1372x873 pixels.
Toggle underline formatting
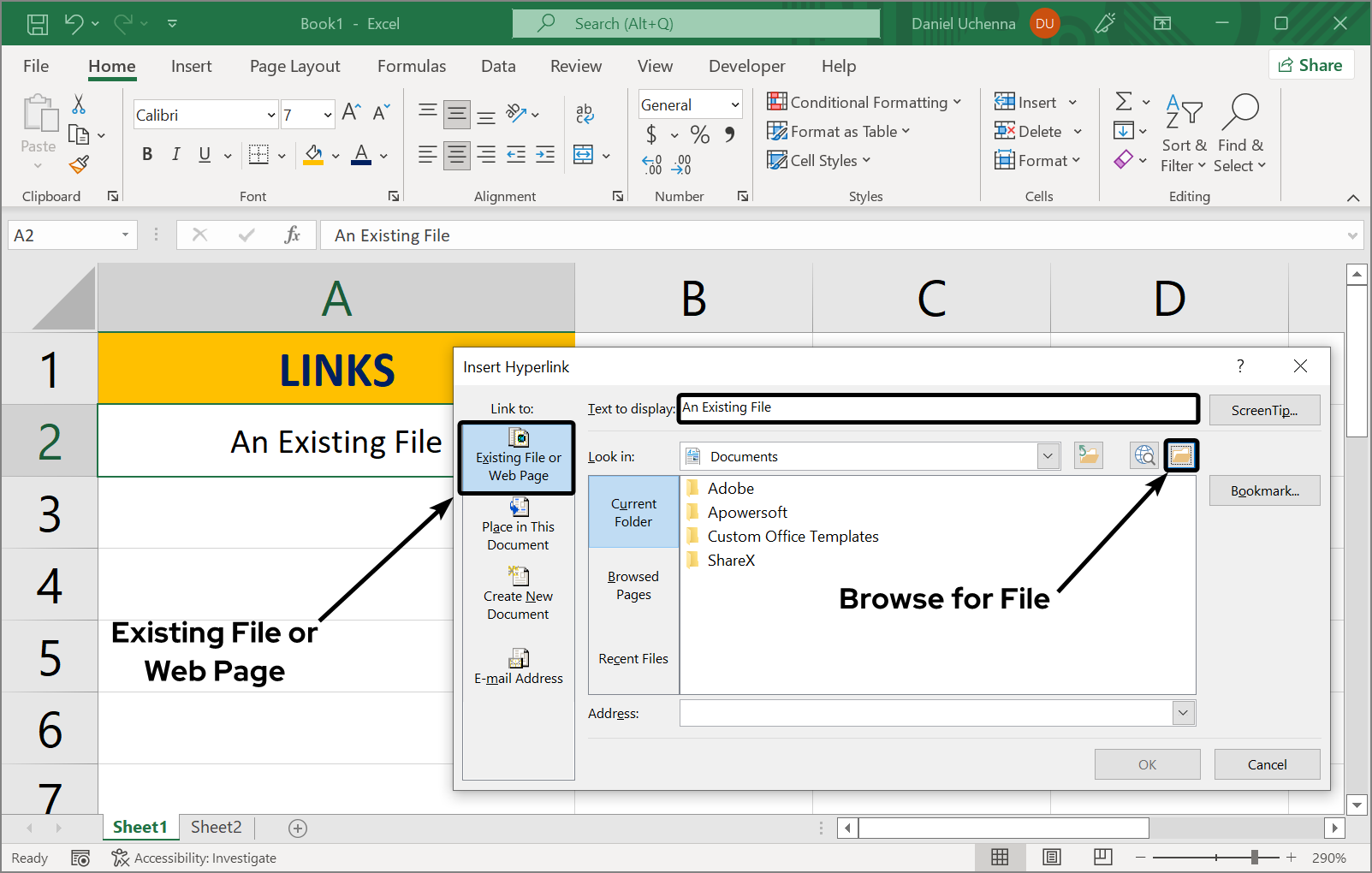click(203, 155)
